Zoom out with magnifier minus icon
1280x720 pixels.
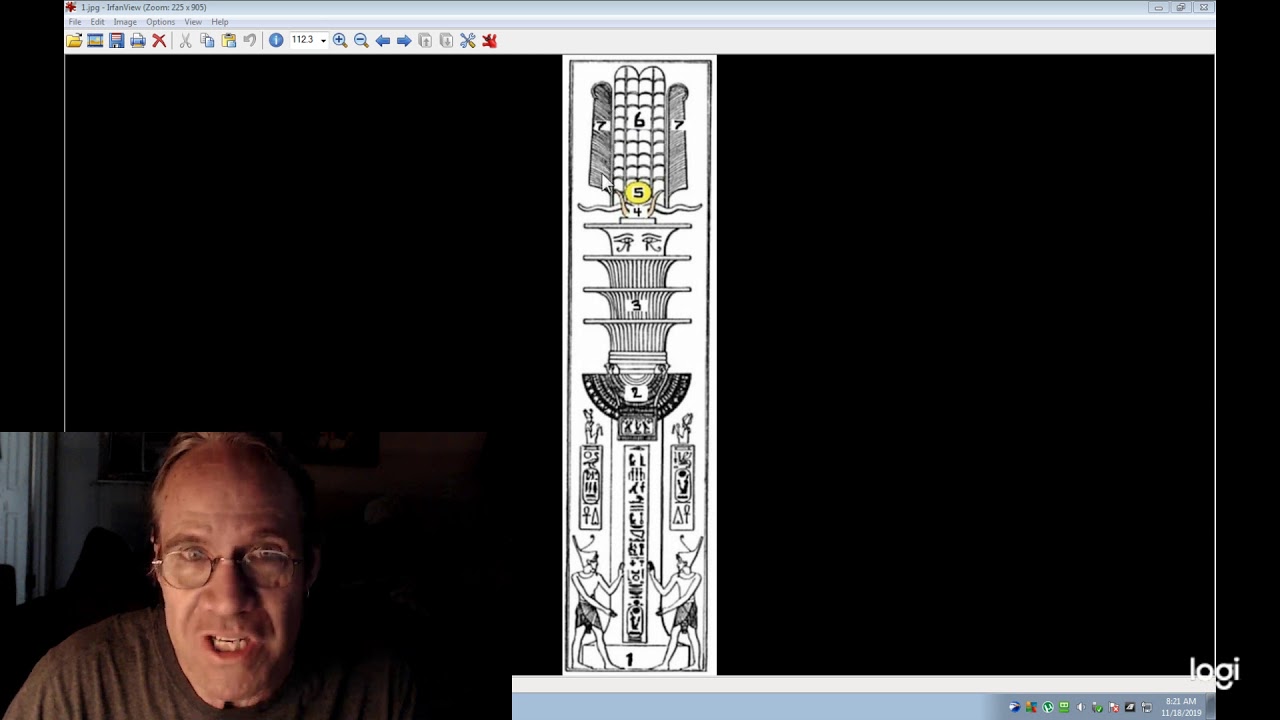coord(361,40)
